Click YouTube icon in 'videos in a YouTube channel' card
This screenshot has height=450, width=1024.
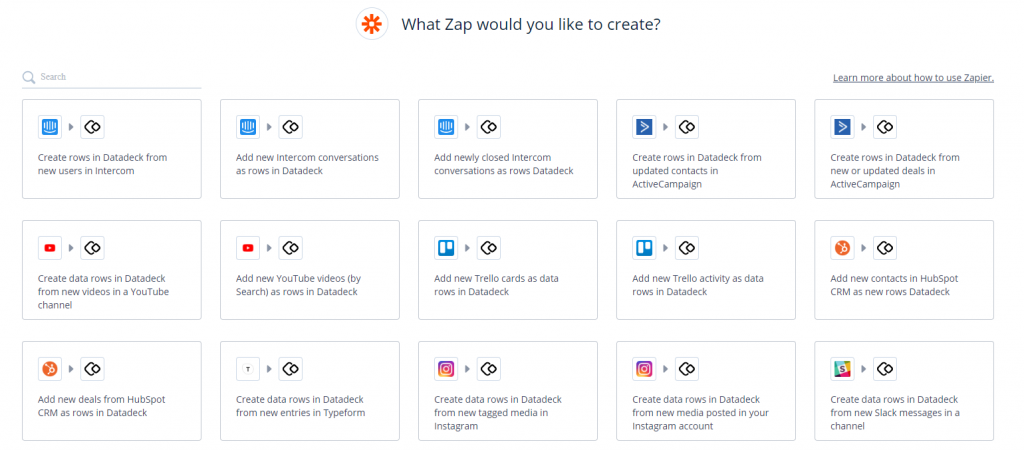(x=50, y=248)
